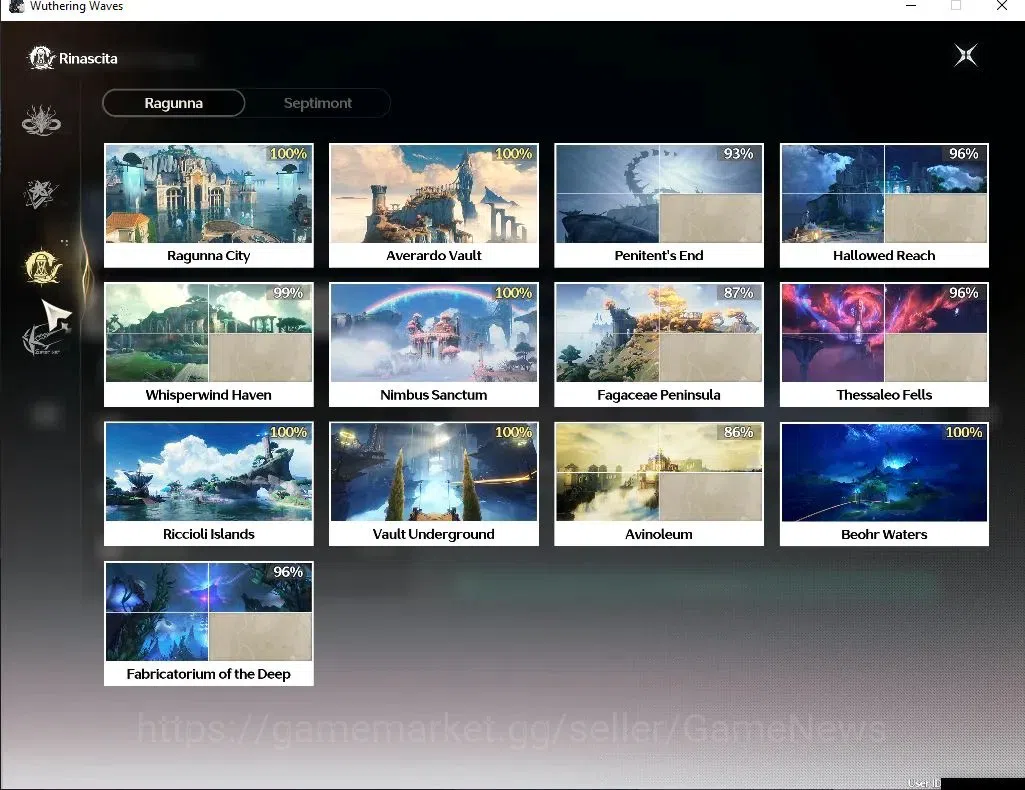Screen dimensions: 1025x790
Task: Open the second region emblem in the sidebar
Action: (41, 193)
